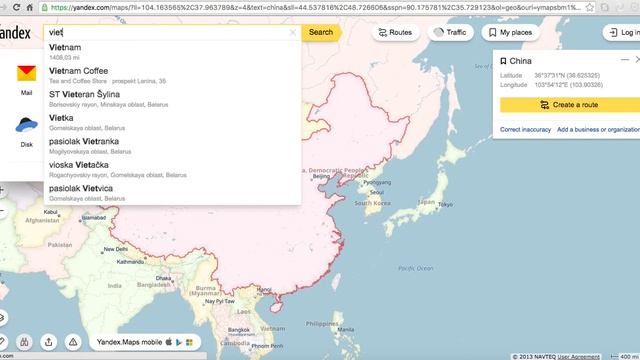Click the Beijing label on the map
The width and height of the screenshot is (640, 360).
coord(321,176)
